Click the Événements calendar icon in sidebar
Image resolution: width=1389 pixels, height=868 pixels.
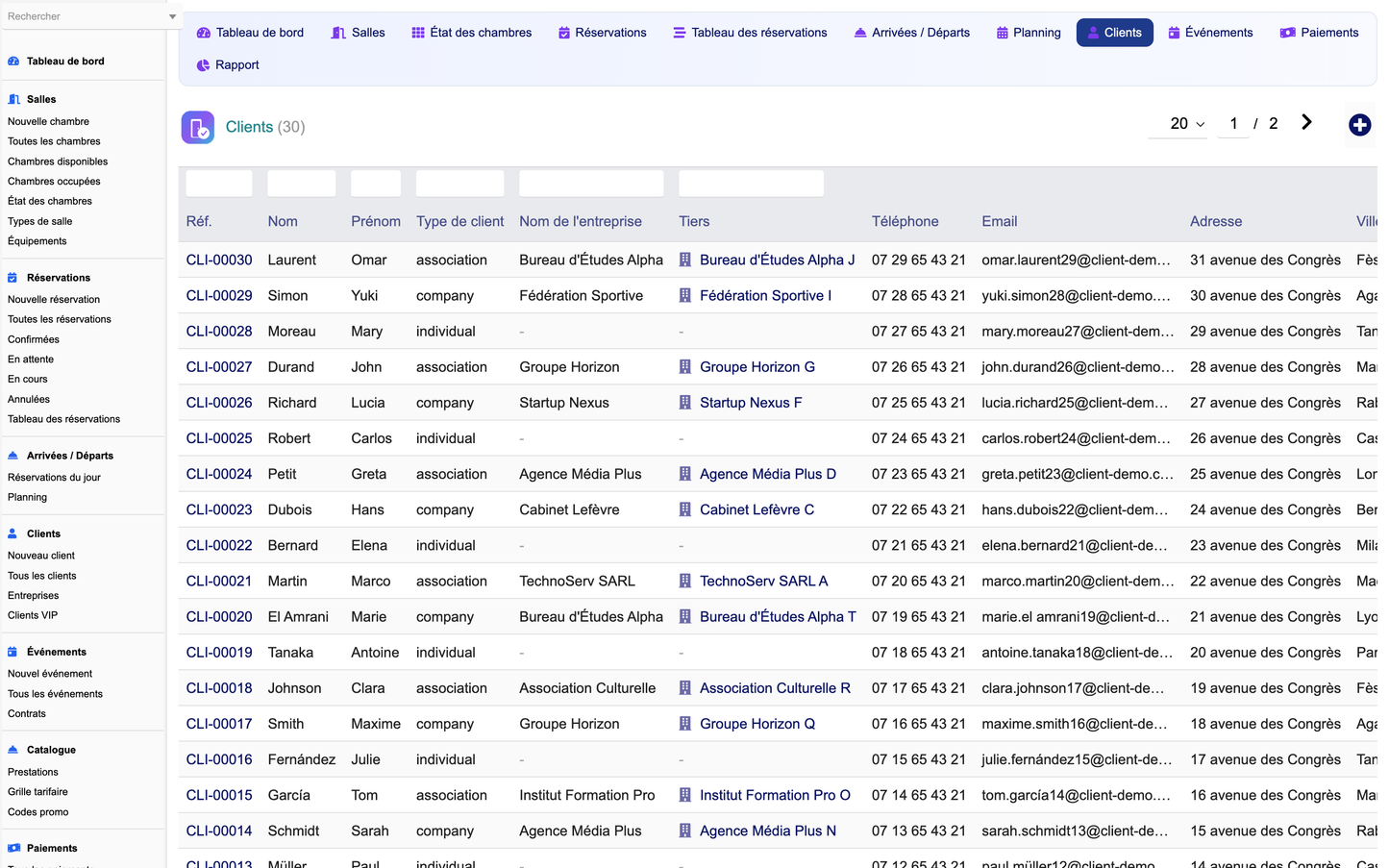click(13, 652)
